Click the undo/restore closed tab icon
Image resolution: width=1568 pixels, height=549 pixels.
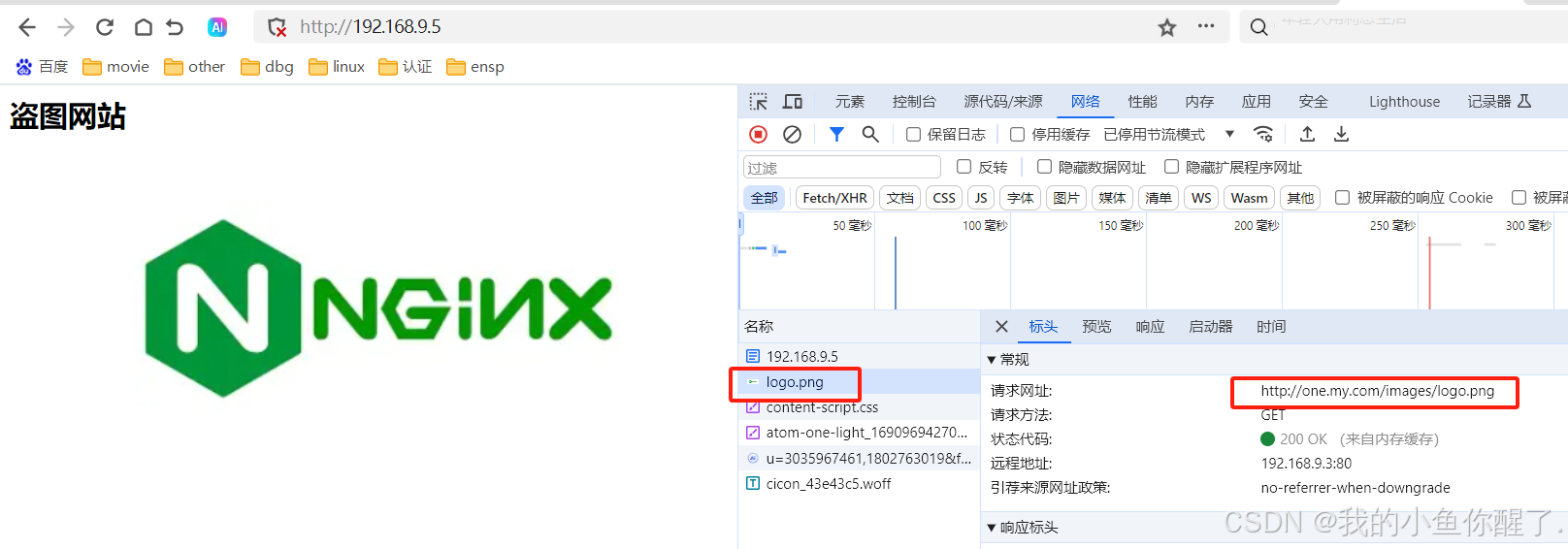(175, 27)
